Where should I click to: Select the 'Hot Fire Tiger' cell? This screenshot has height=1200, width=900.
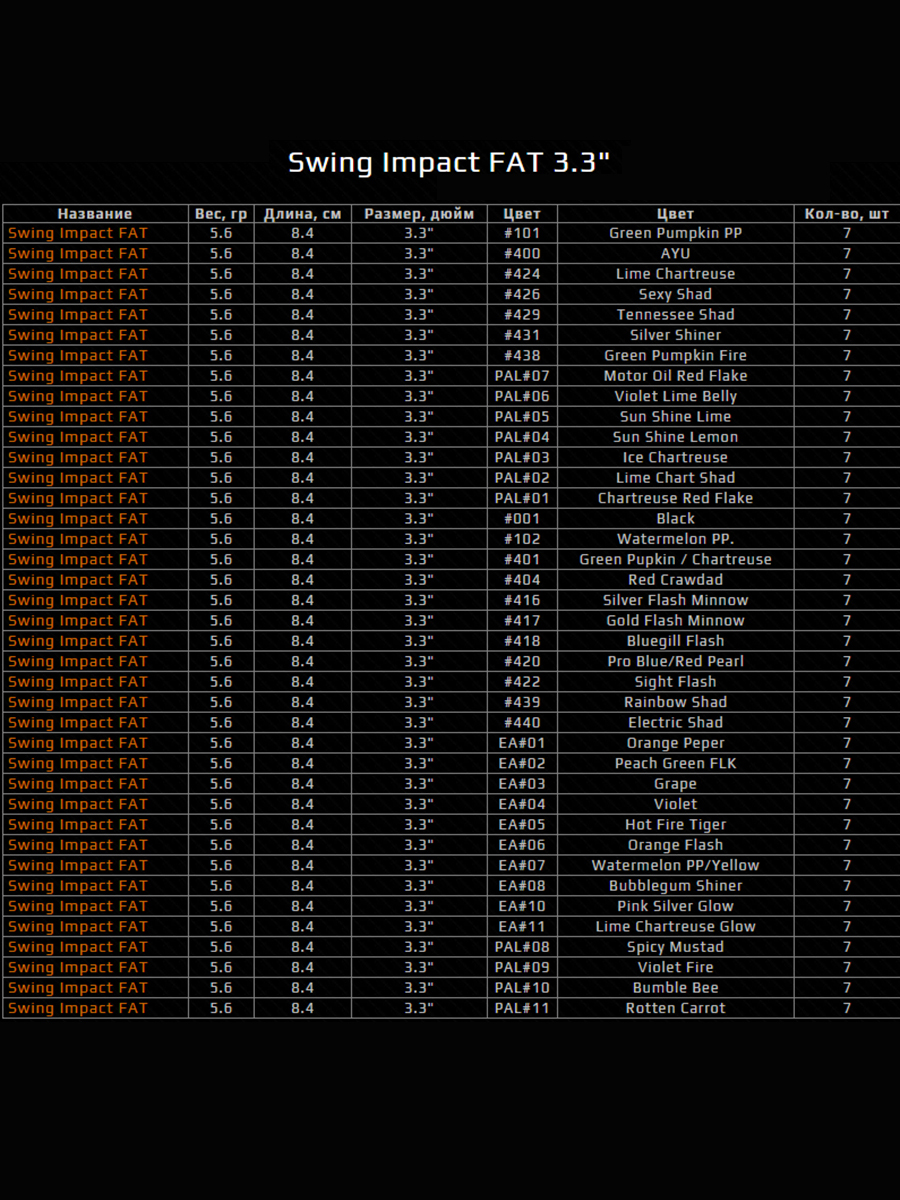pyautogui.click(x=676, y=825)
